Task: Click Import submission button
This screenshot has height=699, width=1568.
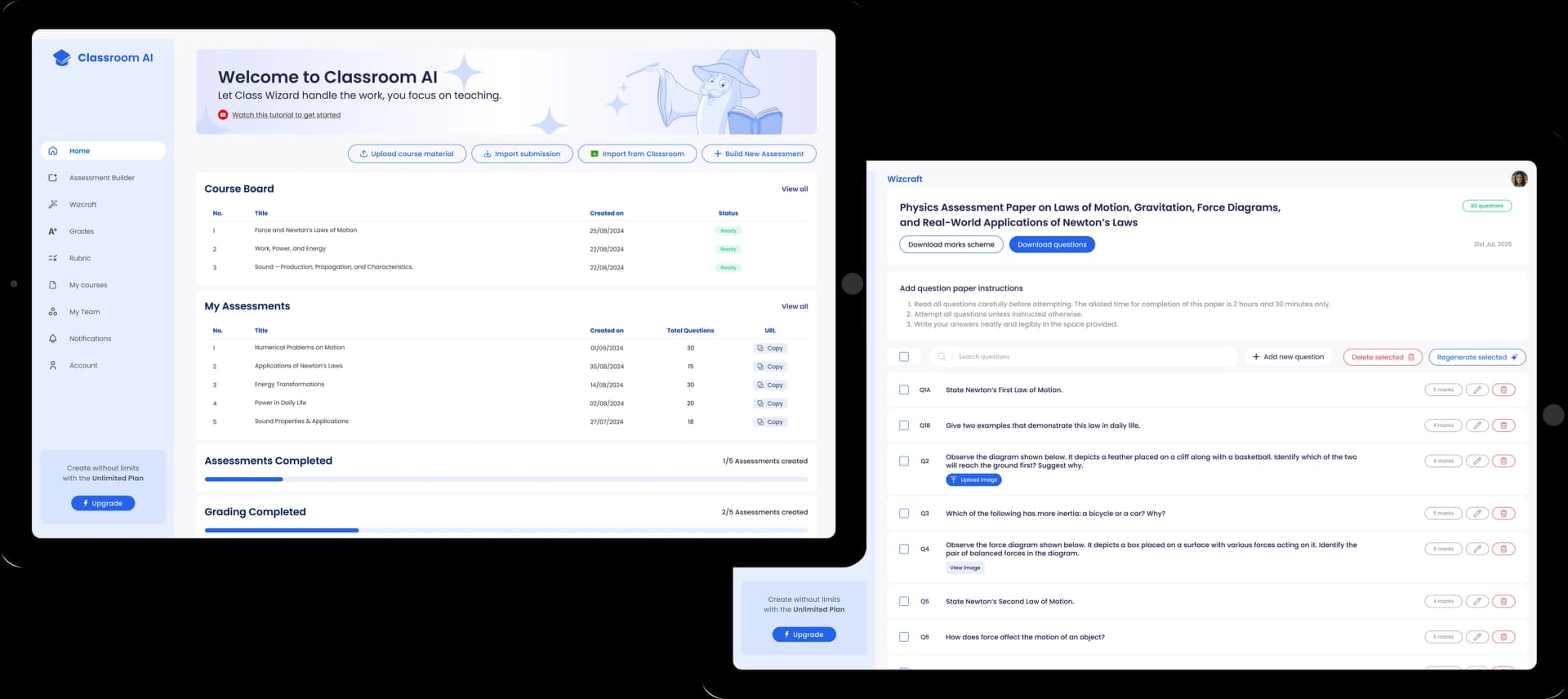Action: coord(522,154)
